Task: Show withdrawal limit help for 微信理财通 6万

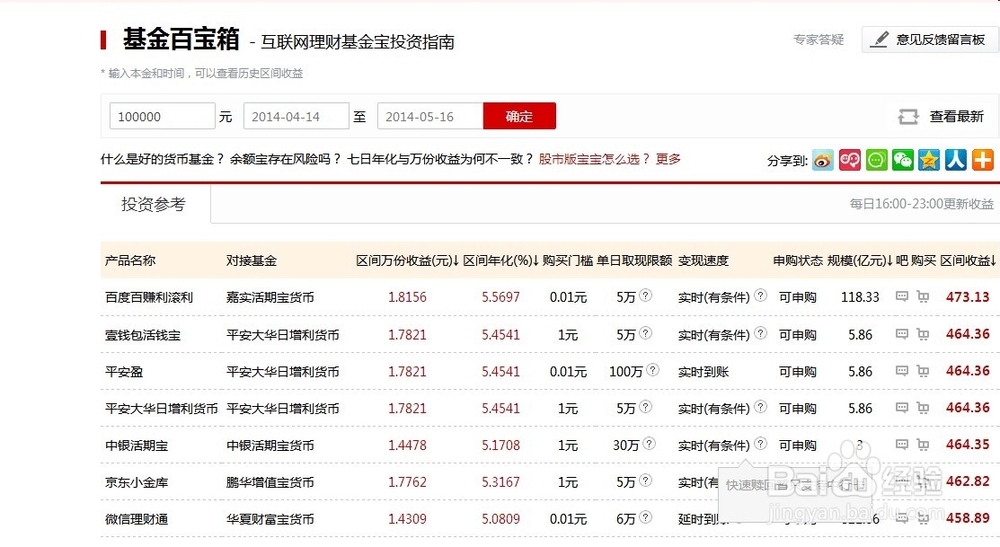Action: (x=645, y=517)
